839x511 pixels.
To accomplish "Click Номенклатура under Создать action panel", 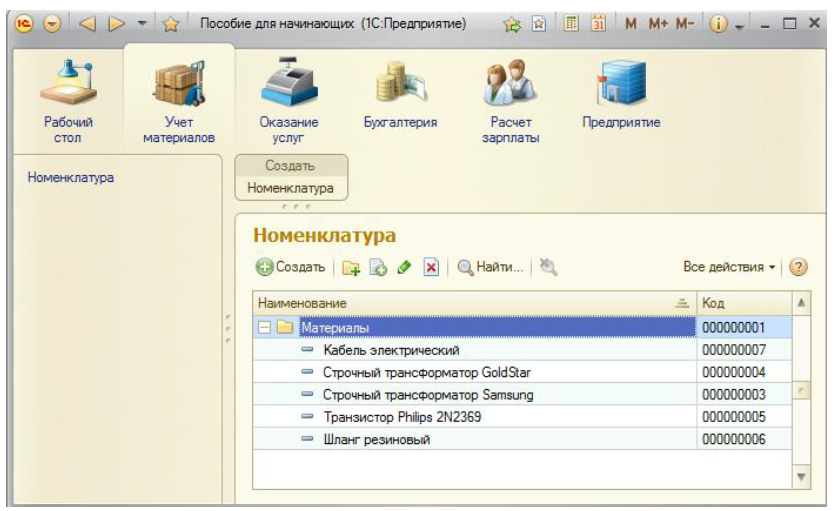I will tap(291, 188).
